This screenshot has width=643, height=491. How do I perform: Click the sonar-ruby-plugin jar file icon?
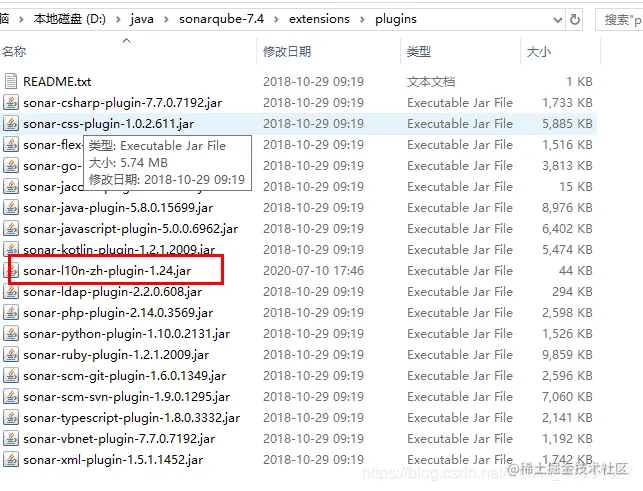point(11,354)
